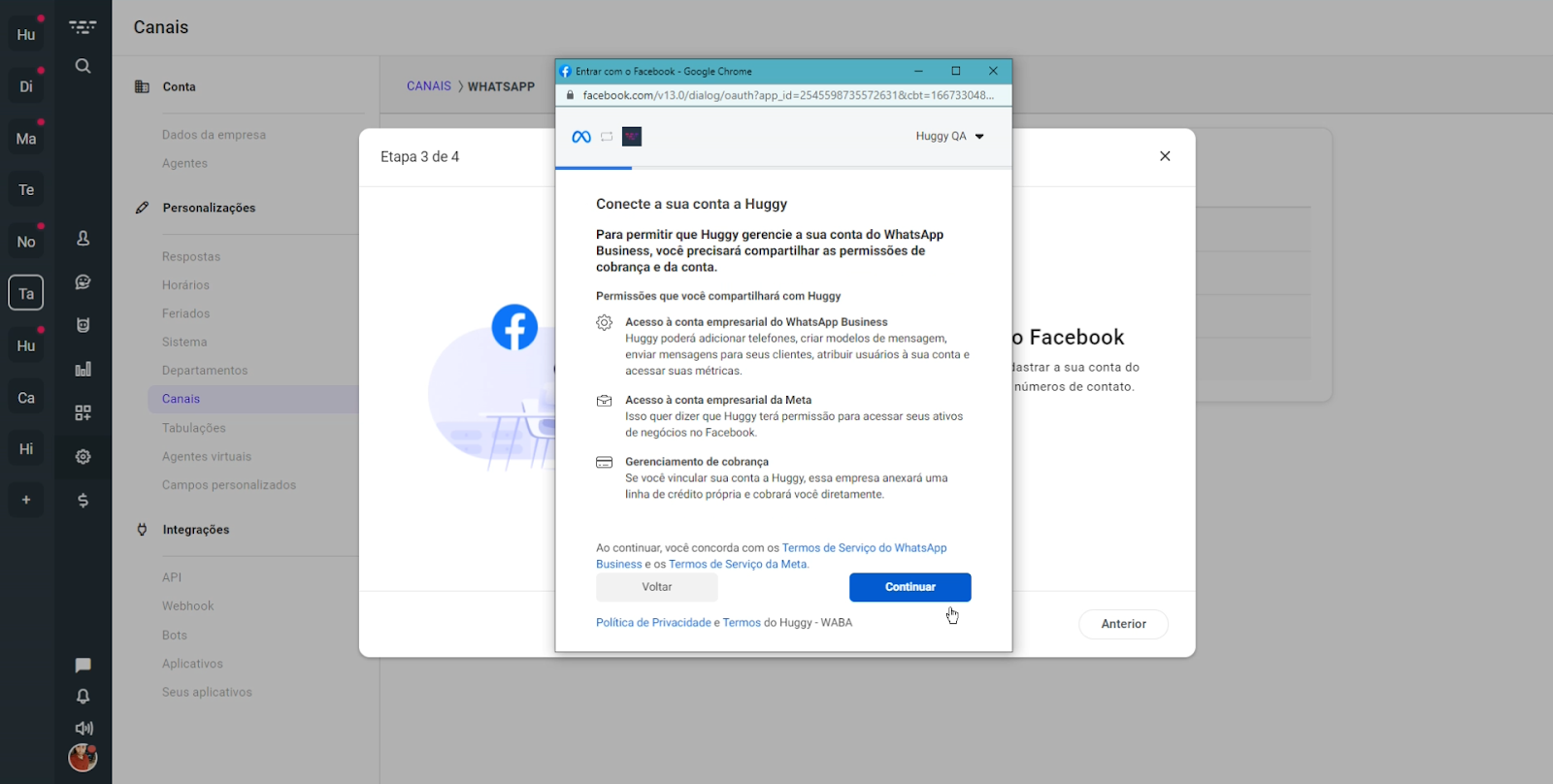This screenshot has width=1553, height=784.
Task: Switch to the No workspace
Action: point(26,243)
